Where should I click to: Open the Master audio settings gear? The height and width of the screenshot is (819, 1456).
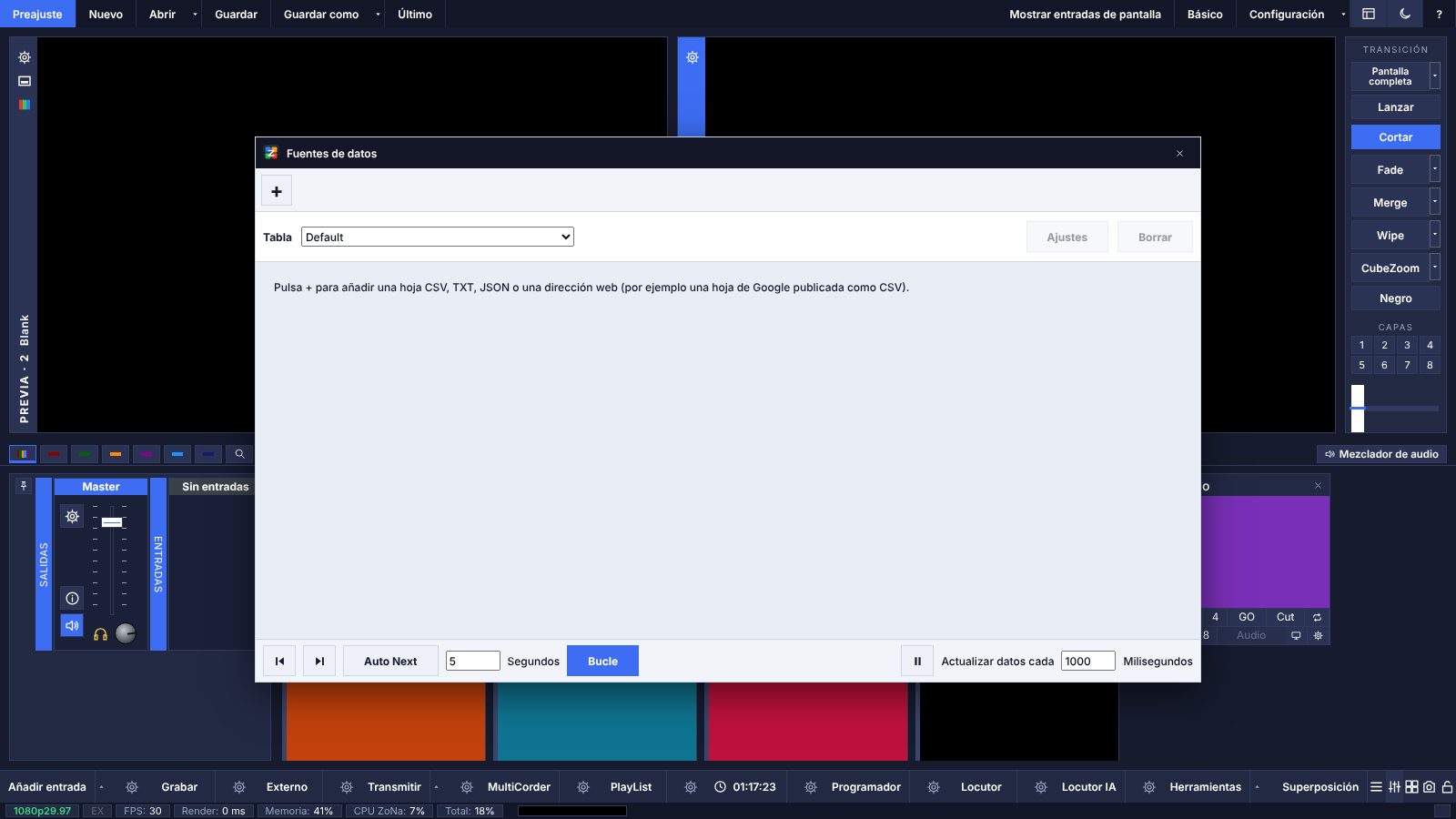click(72, 517)
